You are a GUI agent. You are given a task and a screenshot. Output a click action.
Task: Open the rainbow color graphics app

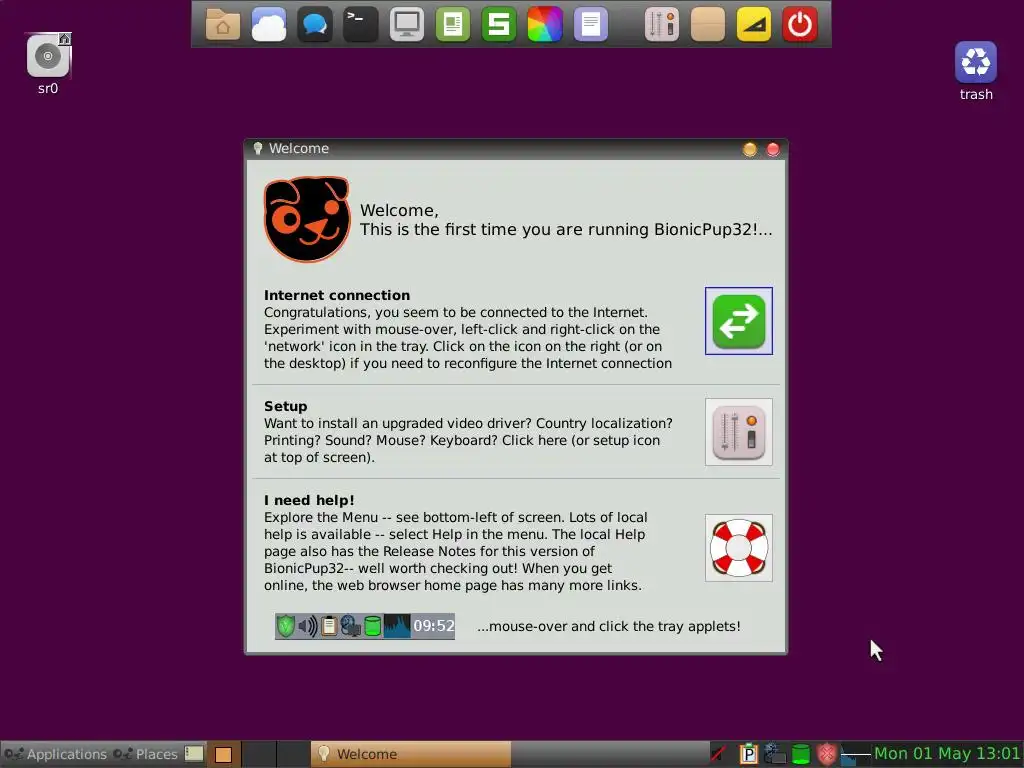545,25
